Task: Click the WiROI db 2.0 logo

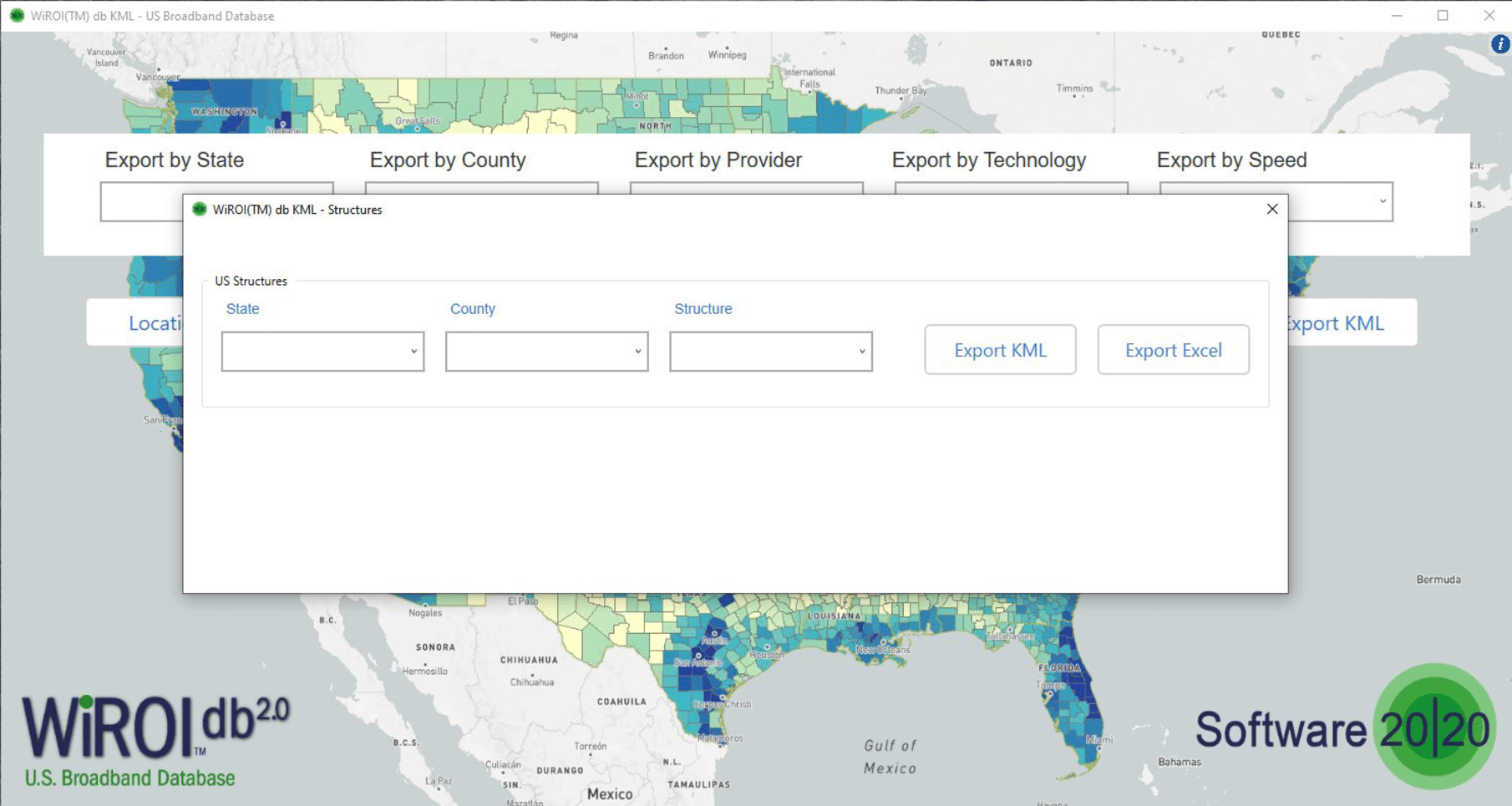Action: [x=155, y=727]
